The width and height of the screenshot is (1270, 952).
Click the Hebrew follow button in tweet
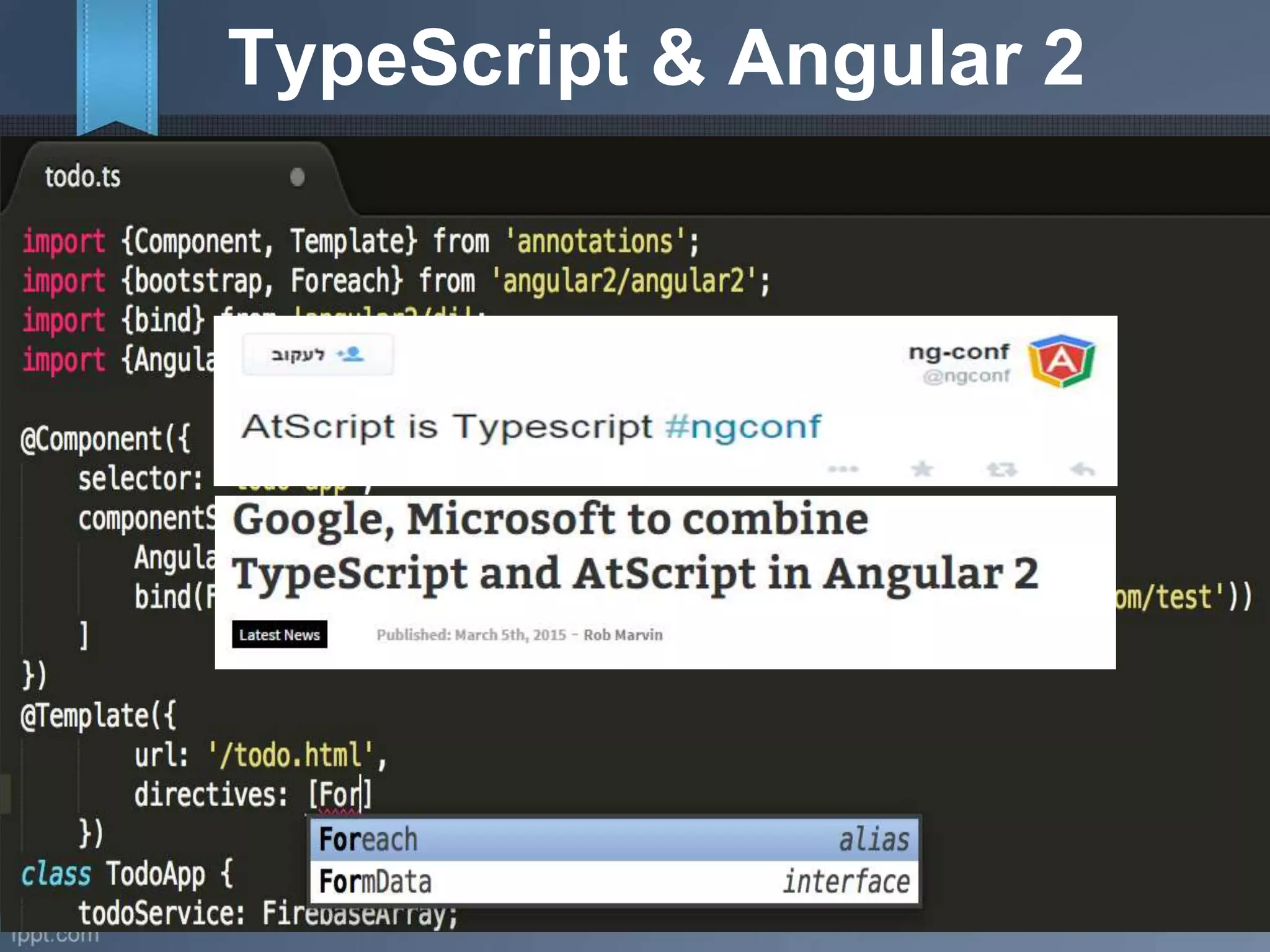coord(317,355)
